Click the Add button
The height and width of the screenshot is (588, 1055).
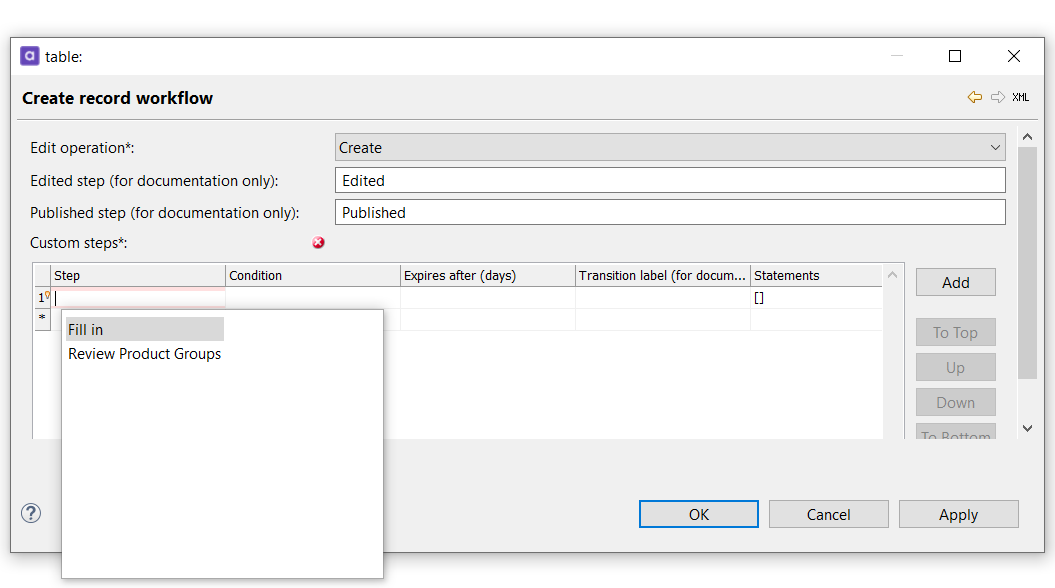(955, 282)
